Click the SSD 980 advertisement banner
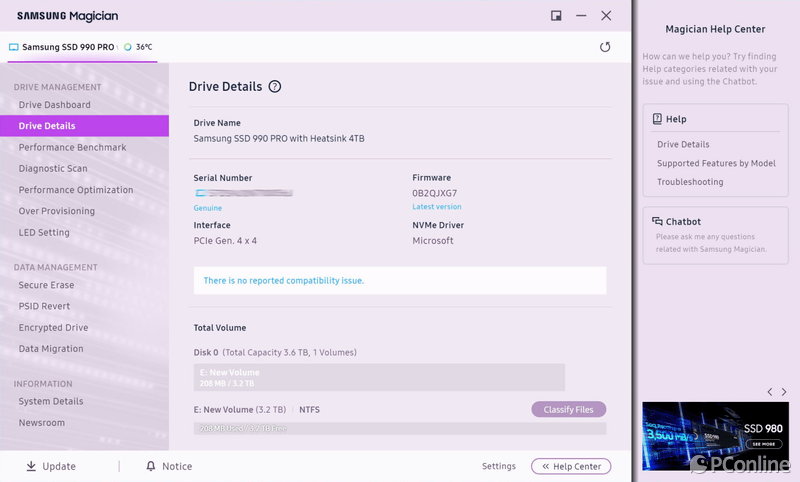This screenshot has height=482, width=800. click(x=714, y=436)
